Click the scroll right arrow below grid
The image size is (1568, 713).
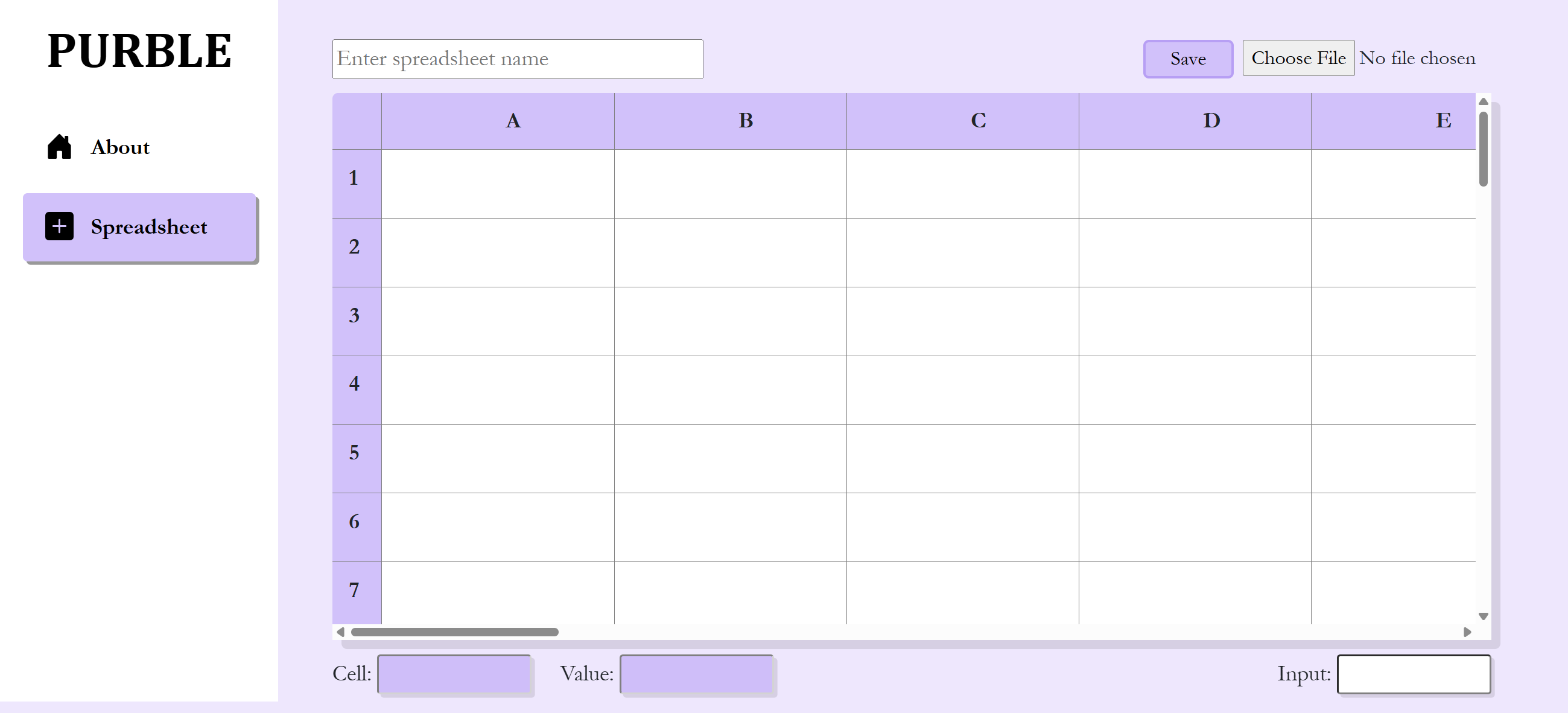[1467, 632]
